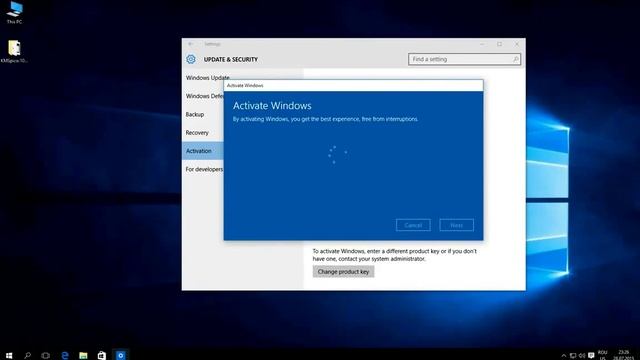Click the Activate Windows heading text
640x360 pixels.
pyautogui.click(x=272, y=106)
